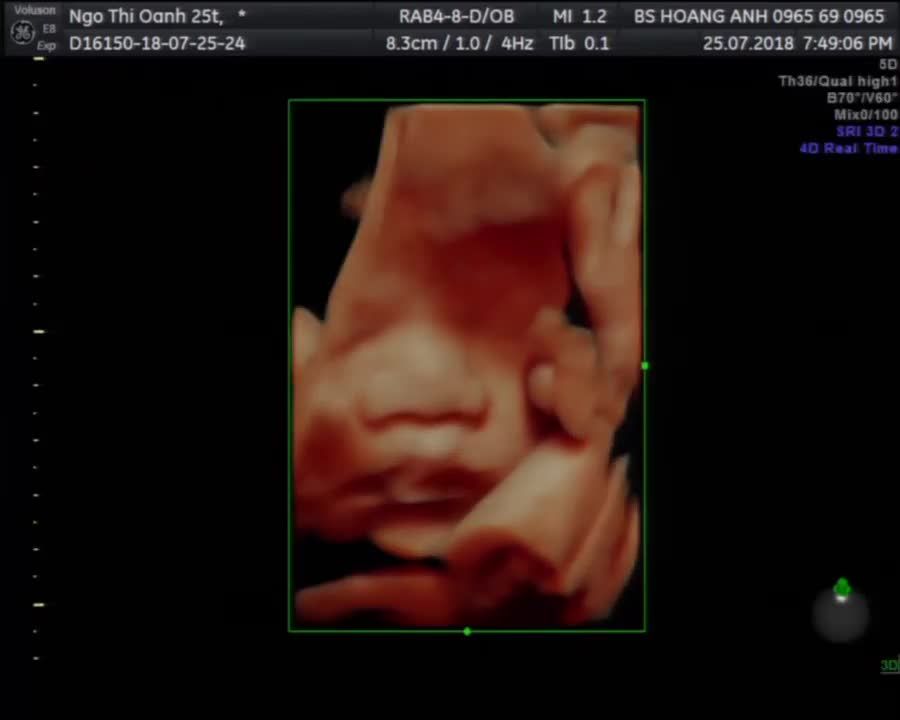Click the date and time '25.07.2018 7:49:06 PM'
Screen dimensions: 900x720
798,44
